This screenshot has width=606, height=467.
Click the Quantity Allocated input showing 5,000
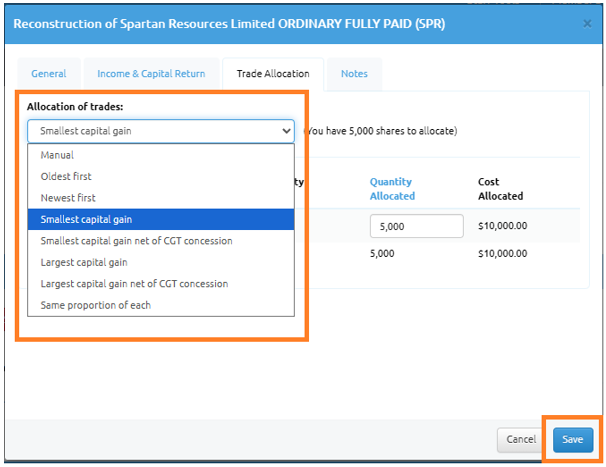tap(416, 226)
